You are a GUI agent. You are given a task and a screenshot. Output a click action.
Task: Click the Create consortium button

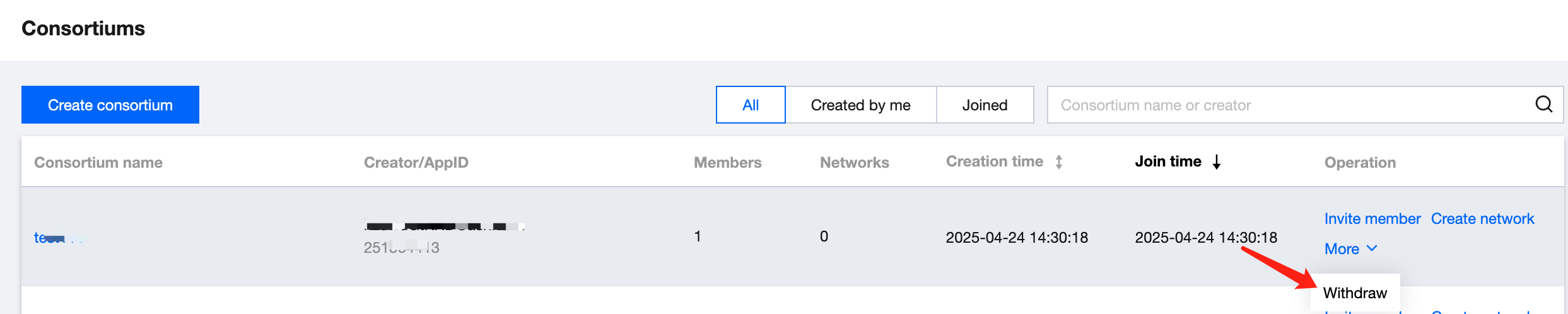pos(110,105)
